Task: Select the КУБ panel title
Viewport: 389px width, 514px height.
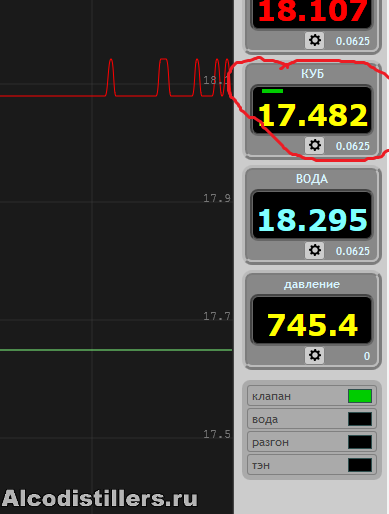Action: [x=312, y=74]
